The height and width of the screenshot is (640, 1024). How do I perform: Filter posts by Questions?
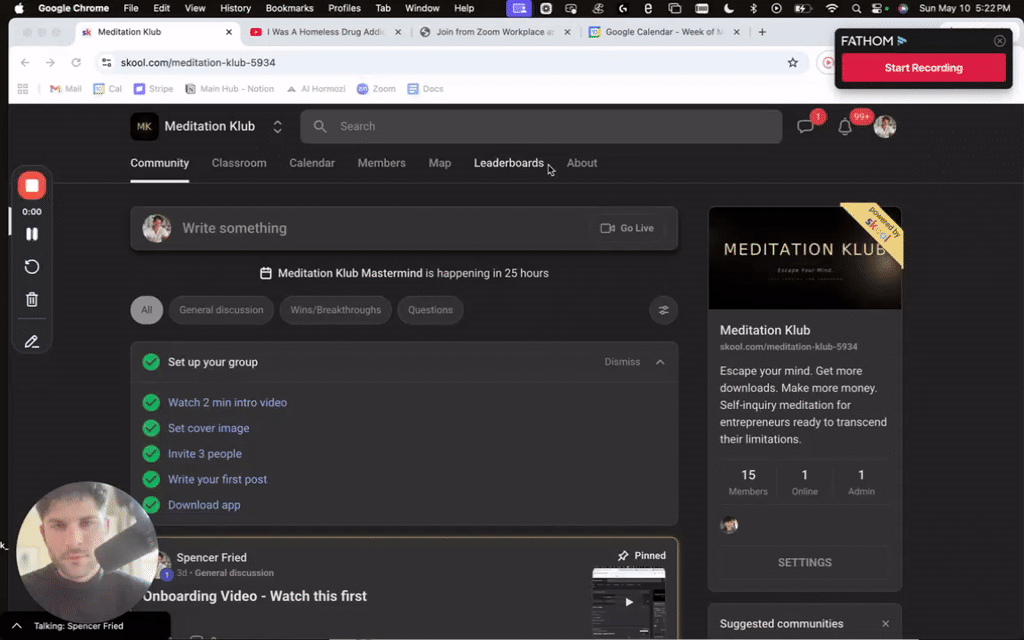[430, 310]
